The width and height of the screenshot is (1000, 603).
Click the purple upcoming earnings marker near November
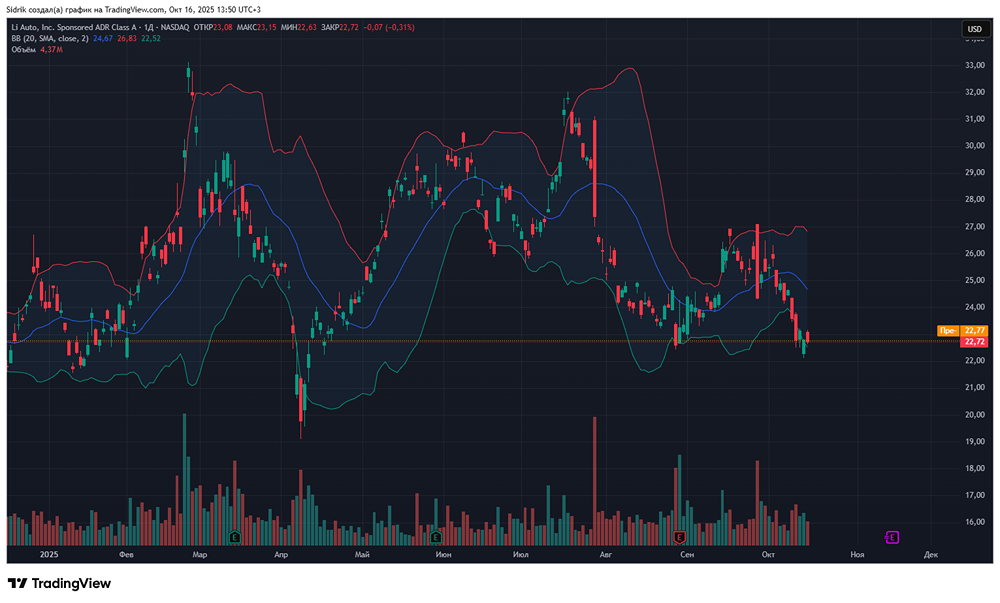[x=892, y=537]
